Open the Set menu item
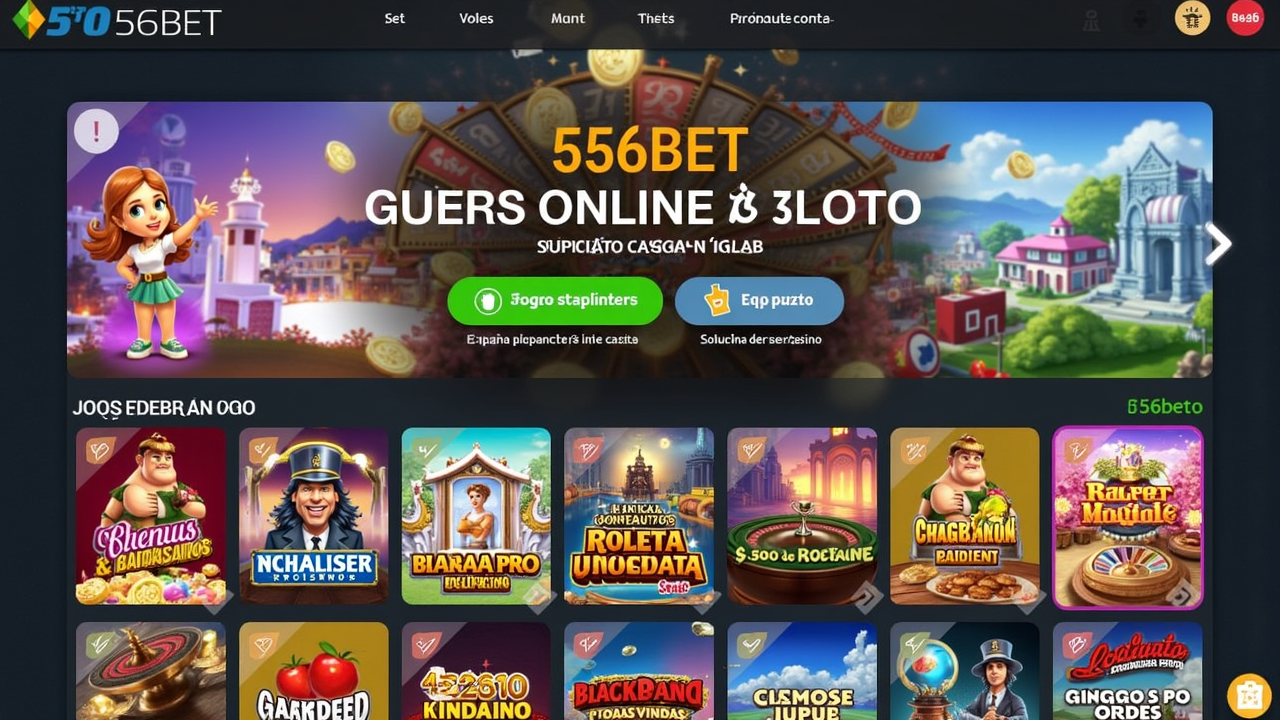Viewport: 1280px width, 720px height. (395, 18)
